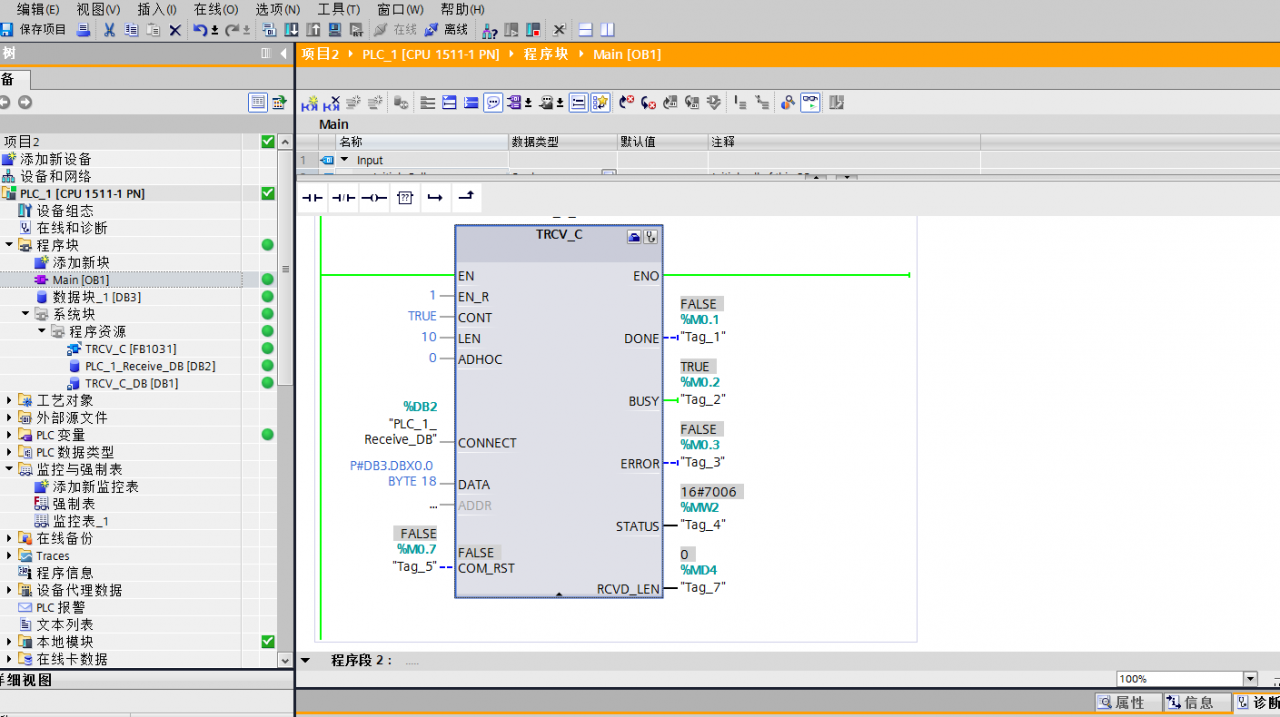Click the split editor vertically icon

607,30
